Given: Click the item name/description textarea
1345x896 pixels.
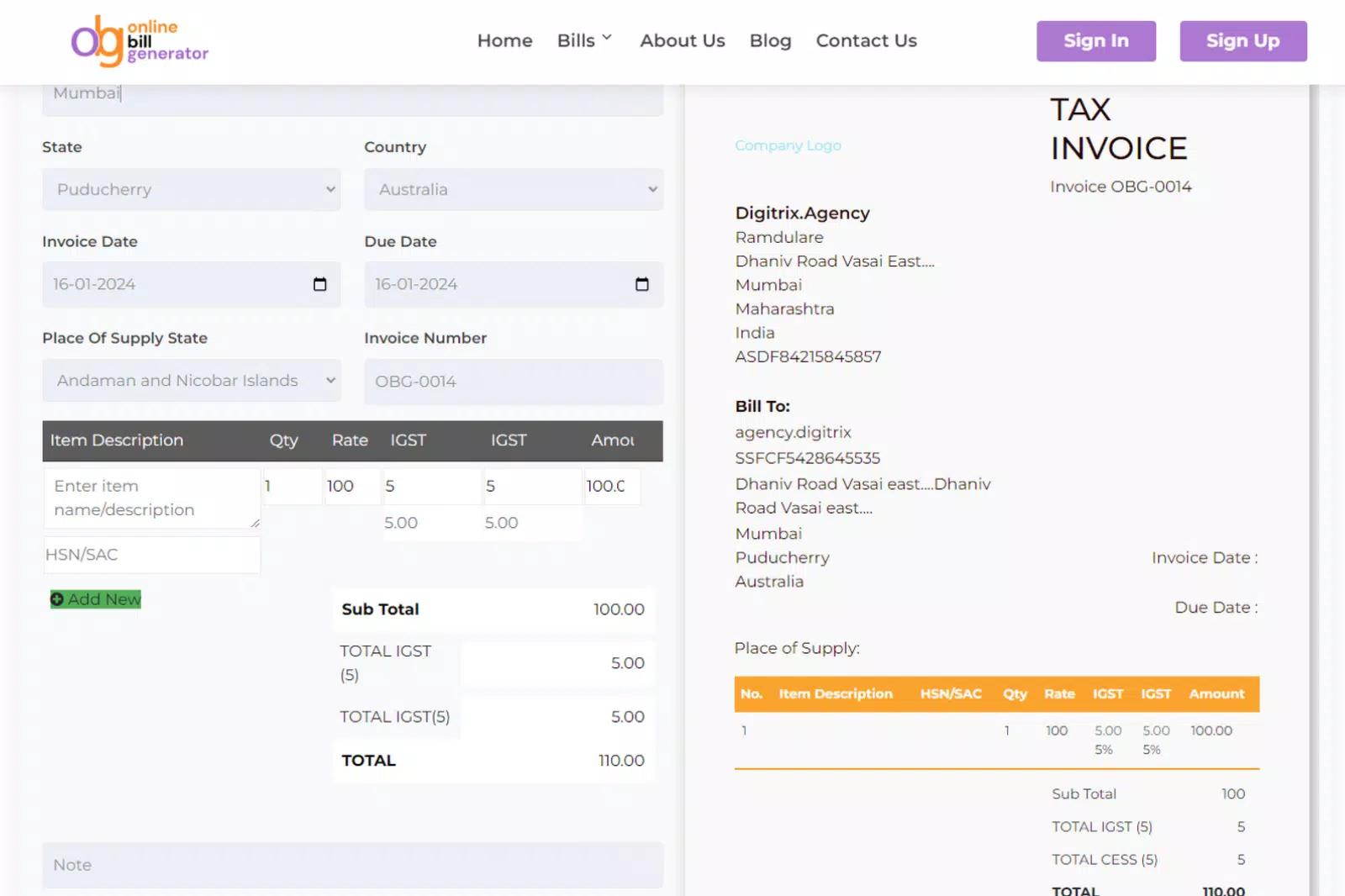Looking at the screenshot, I should (x=152, y=498).
